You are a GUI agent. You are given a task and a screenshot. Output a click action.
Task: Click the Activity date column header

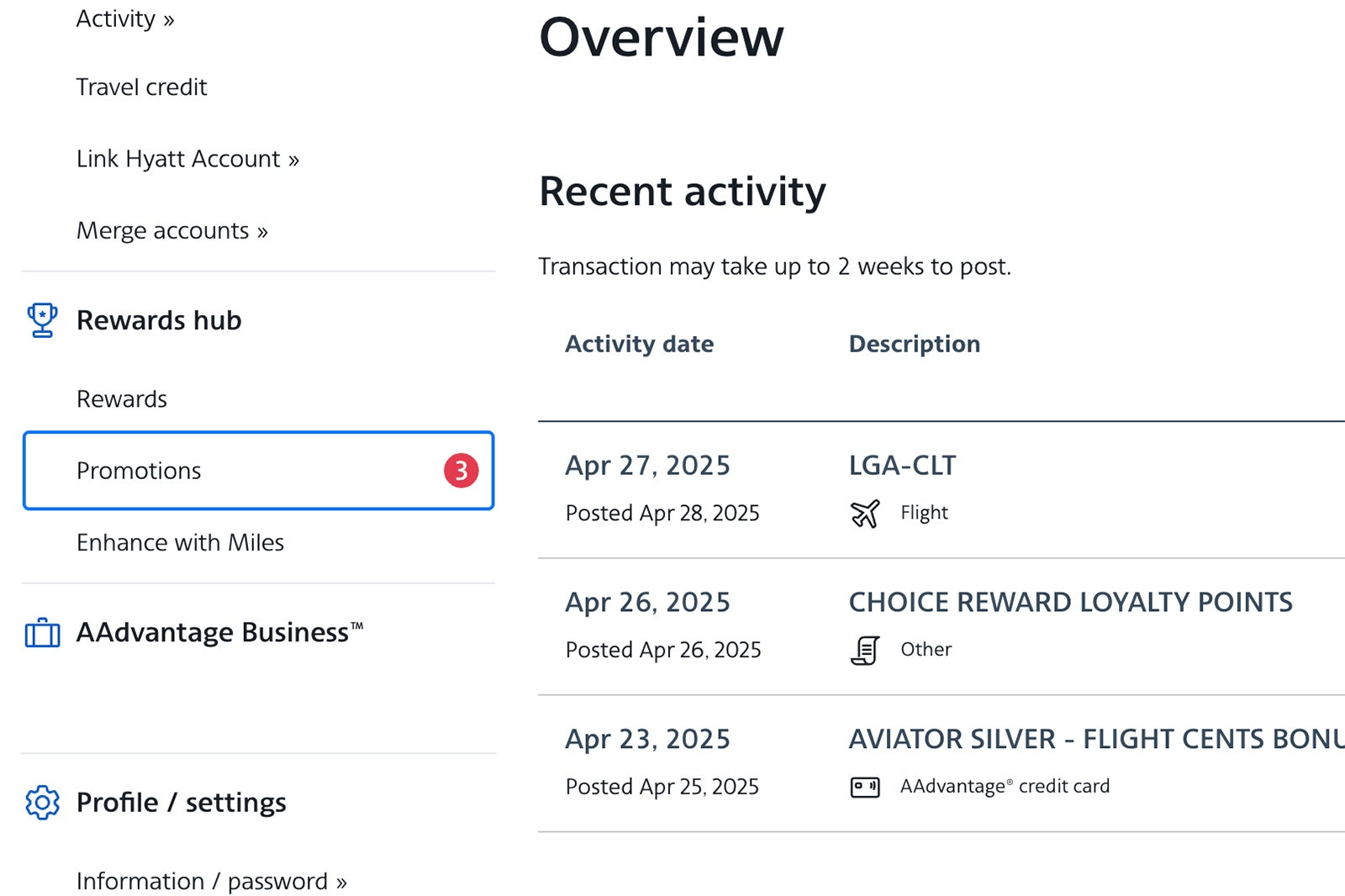pos(639,344)
